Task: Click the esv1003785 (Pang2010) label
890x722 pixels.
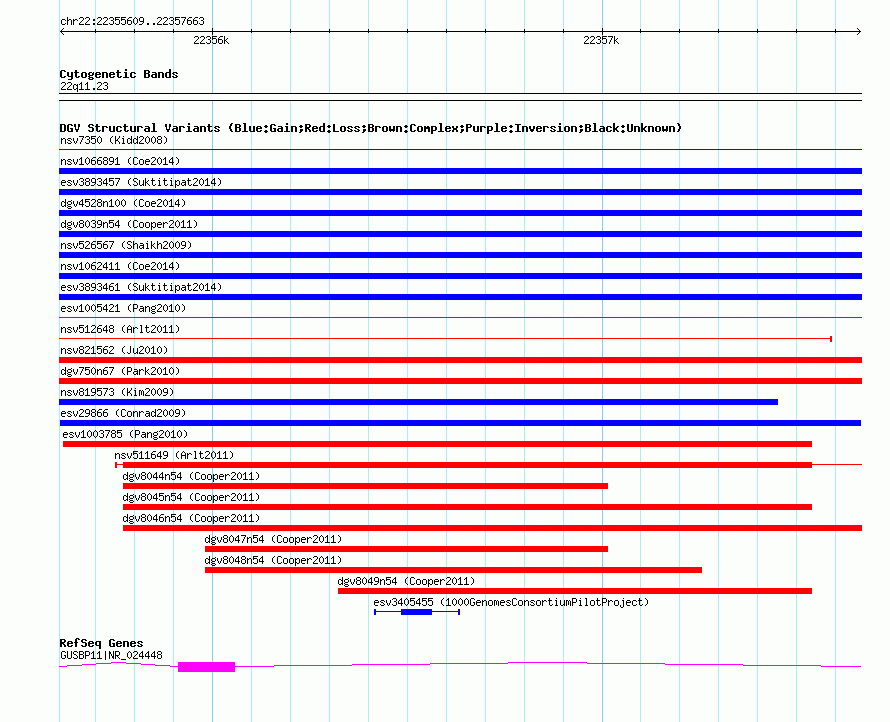Action: click(125, 434)
